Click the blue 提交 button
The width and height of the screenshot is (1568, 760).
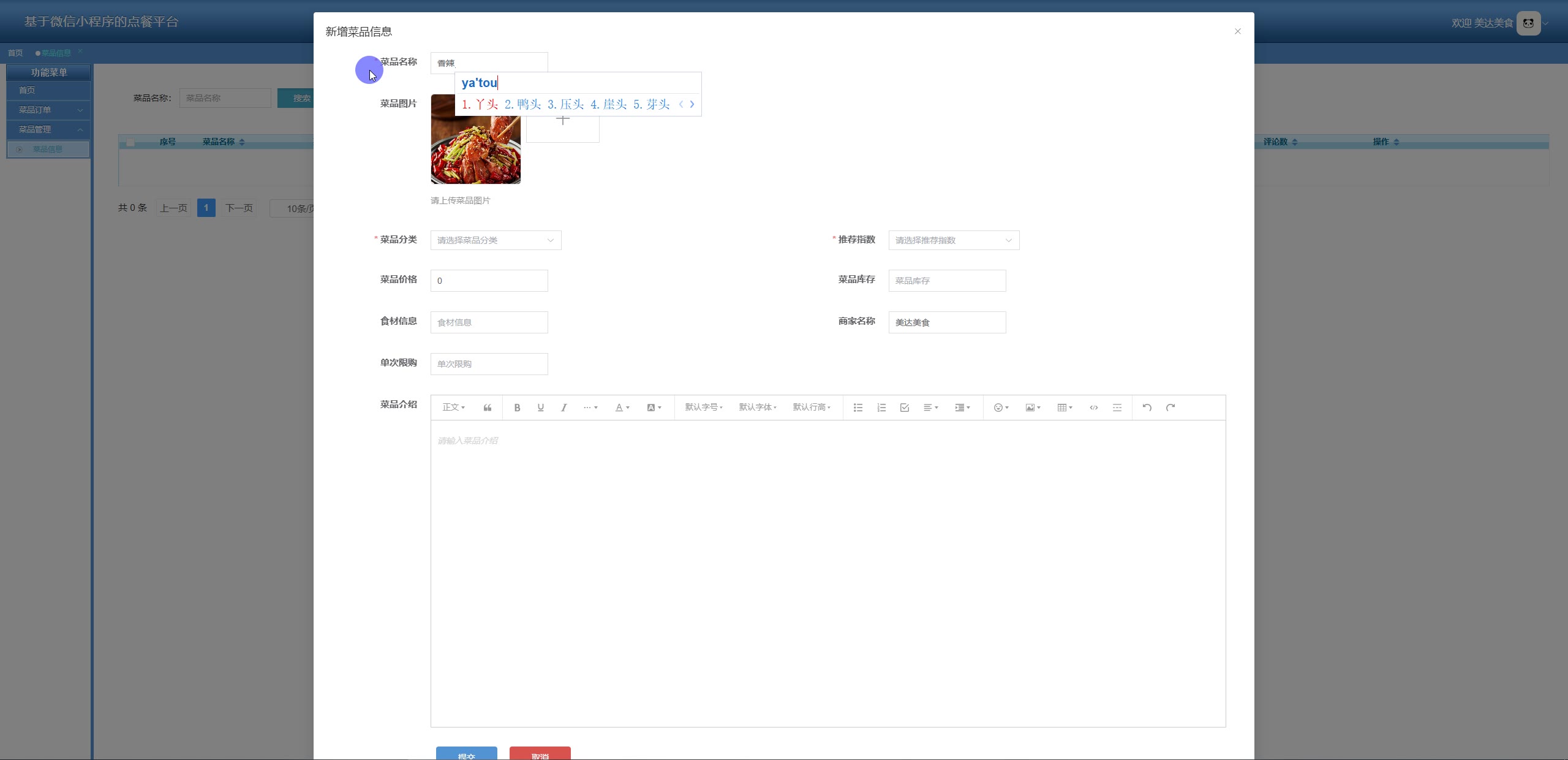(466, 754)
